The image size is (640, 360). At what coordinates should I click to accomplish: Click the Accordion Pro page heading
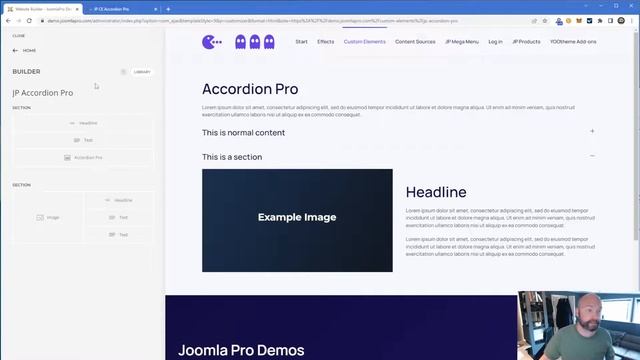[x=250, y=89]
